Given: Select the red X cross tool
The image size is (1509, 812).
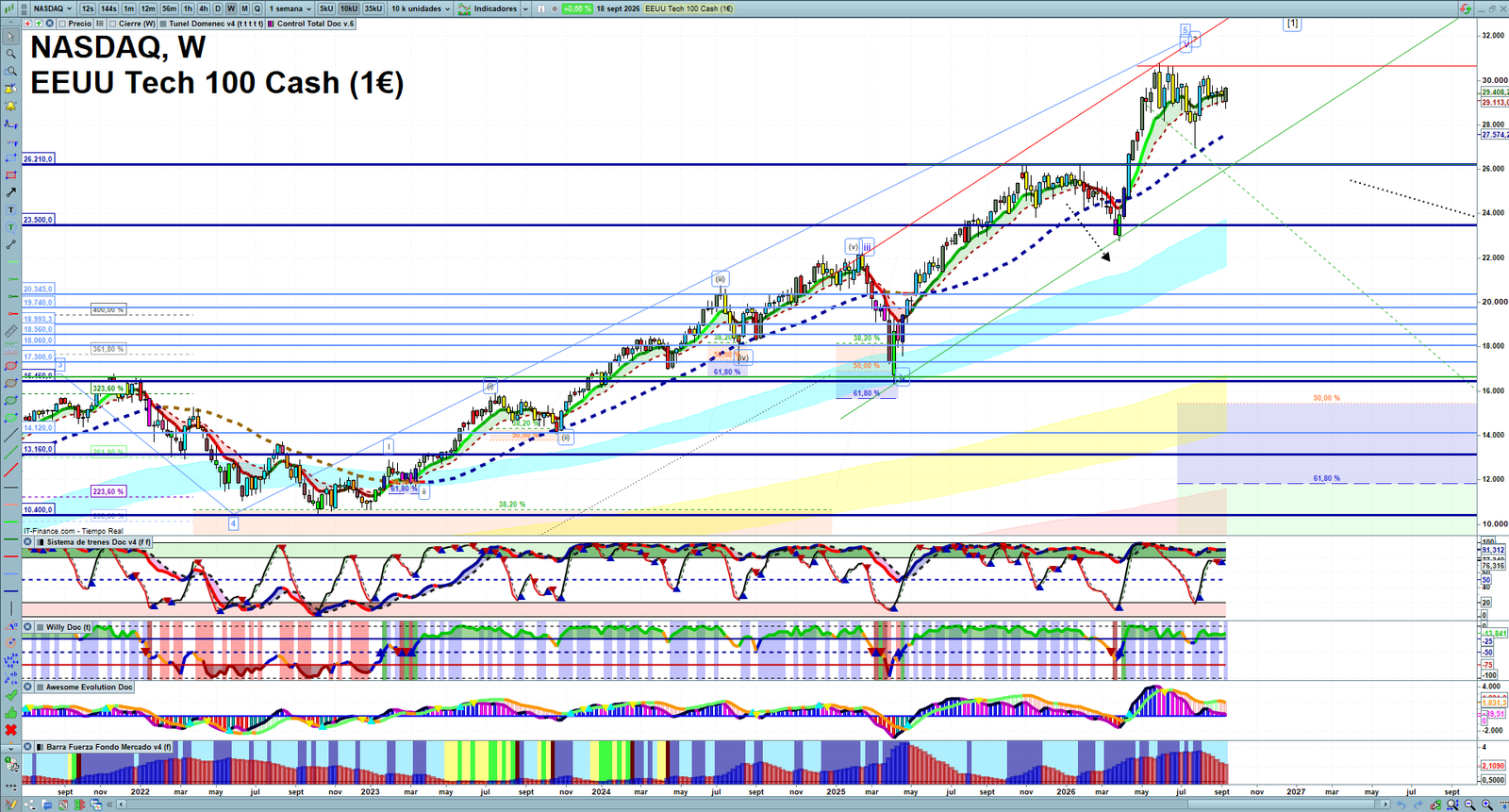Looking at the screenshot, I should tap(10, 730).
